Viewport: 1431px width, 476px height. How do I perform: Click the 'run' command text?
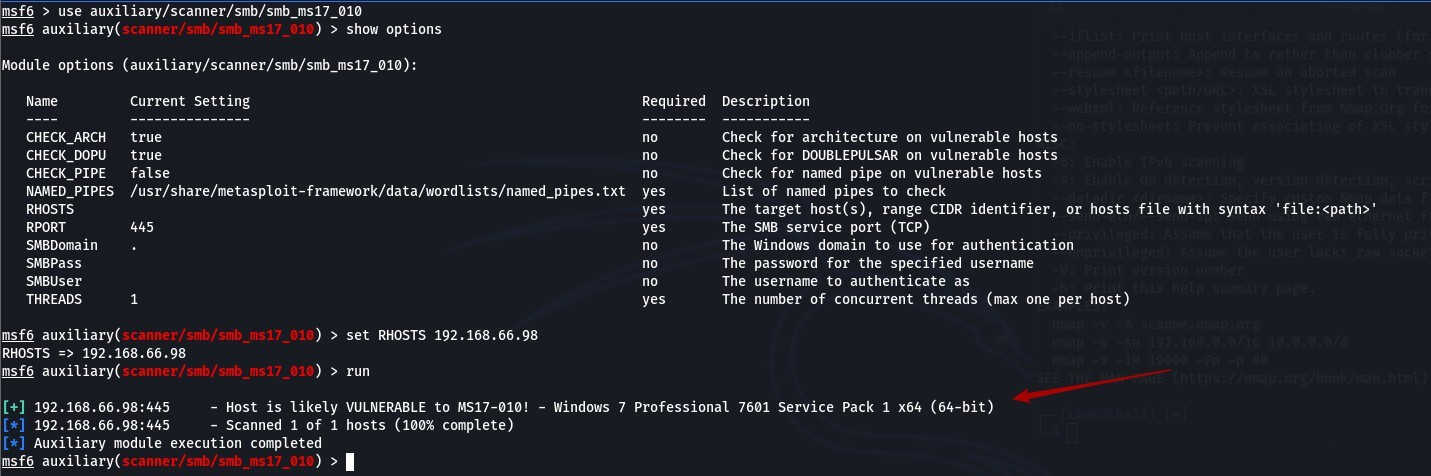(358, 371)
